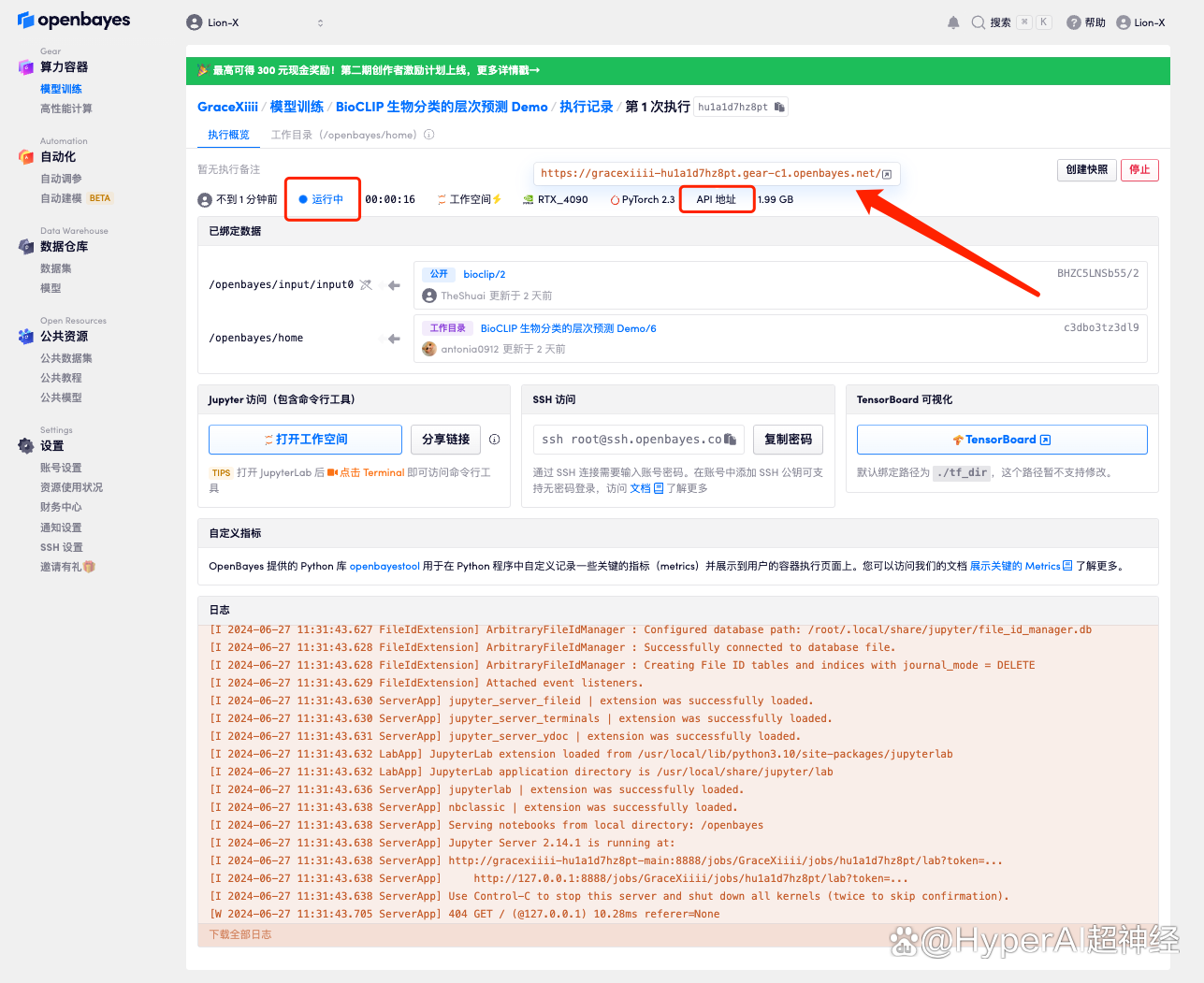Switch to the 工作目录 tab

[x=343, y=135]
